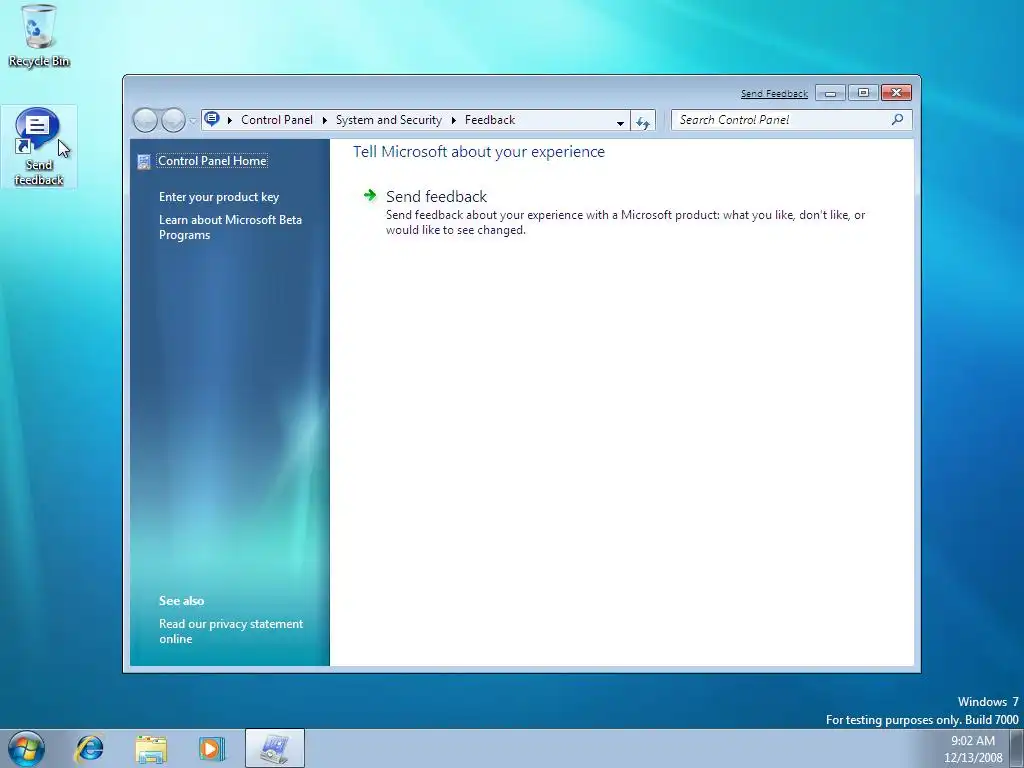Click the Send feedback heading link
The image size is (1024, 768).
coord(436,197)
